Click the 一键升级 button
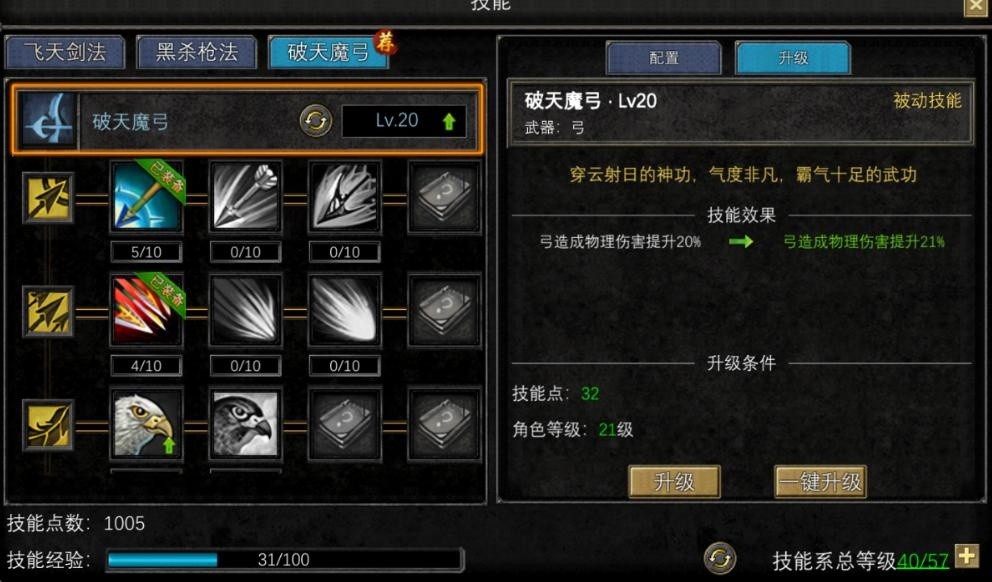Viewport: 992px width, 582px height. tap(820, 482)
